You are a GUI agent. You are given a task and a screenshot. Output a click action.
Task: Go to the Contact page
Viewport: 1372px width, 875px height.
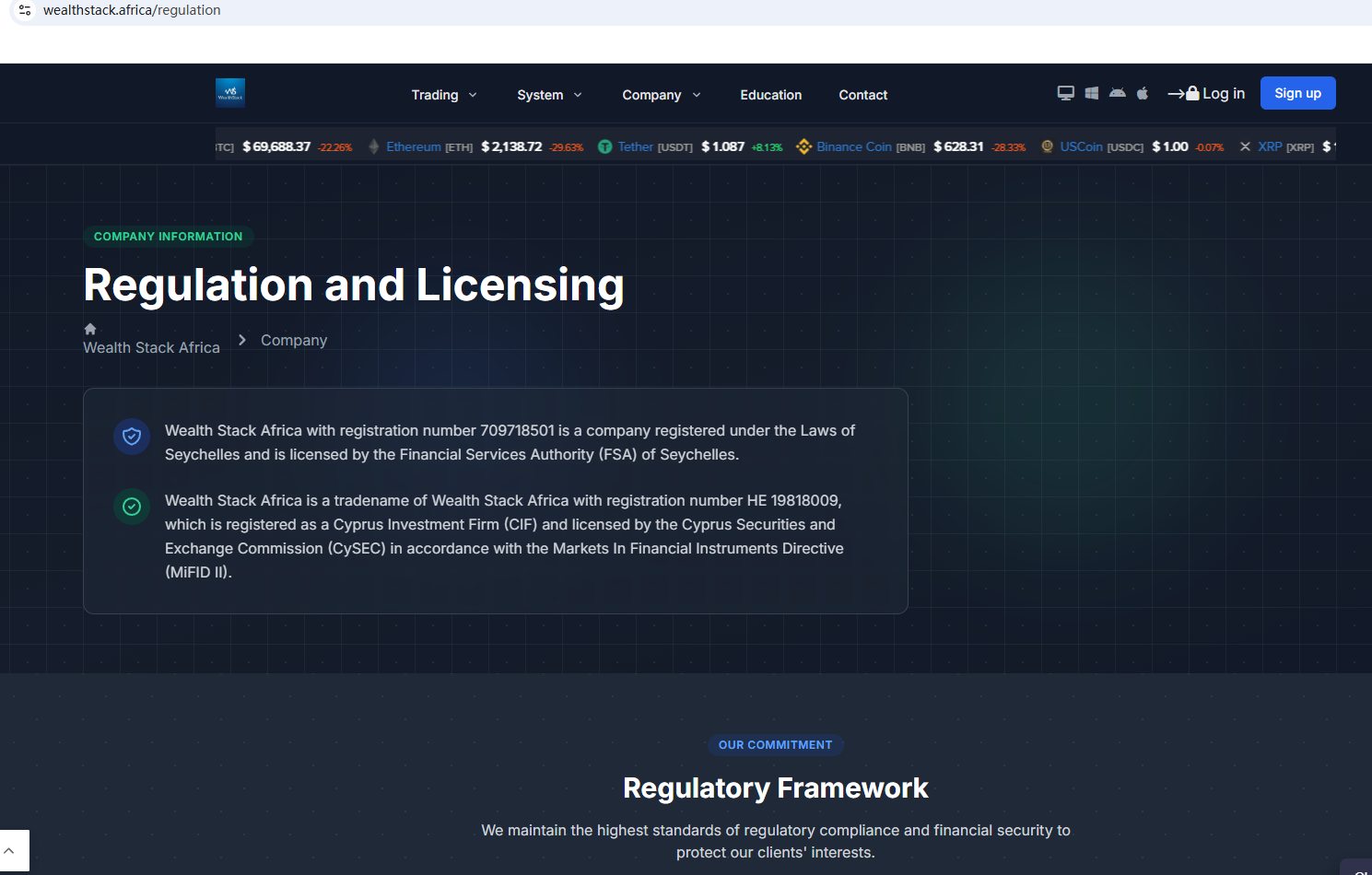tap(862, 95)
